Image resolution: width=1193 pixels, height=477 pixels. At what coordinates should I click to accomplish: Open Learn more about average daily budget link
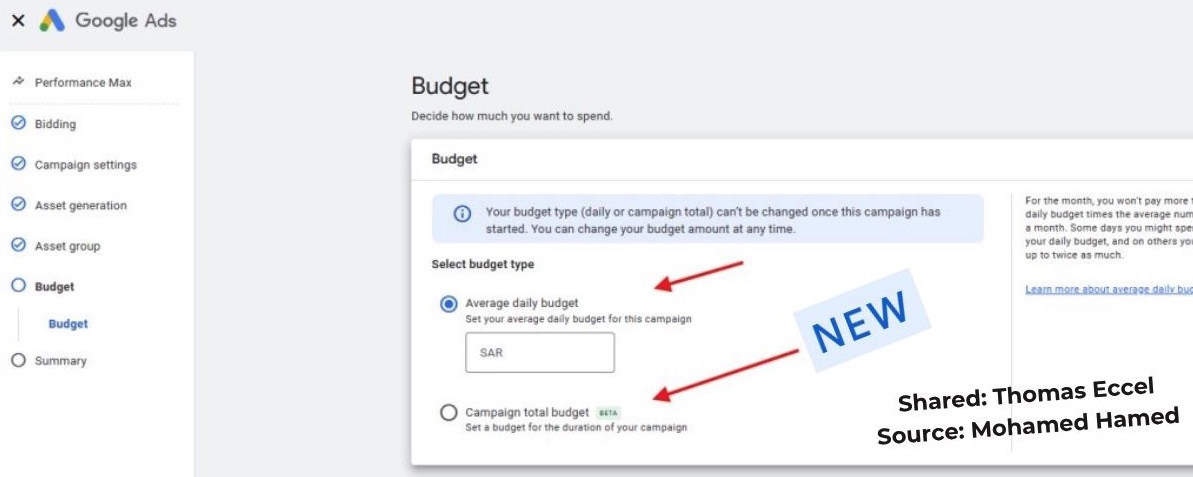pos(1109,289)
